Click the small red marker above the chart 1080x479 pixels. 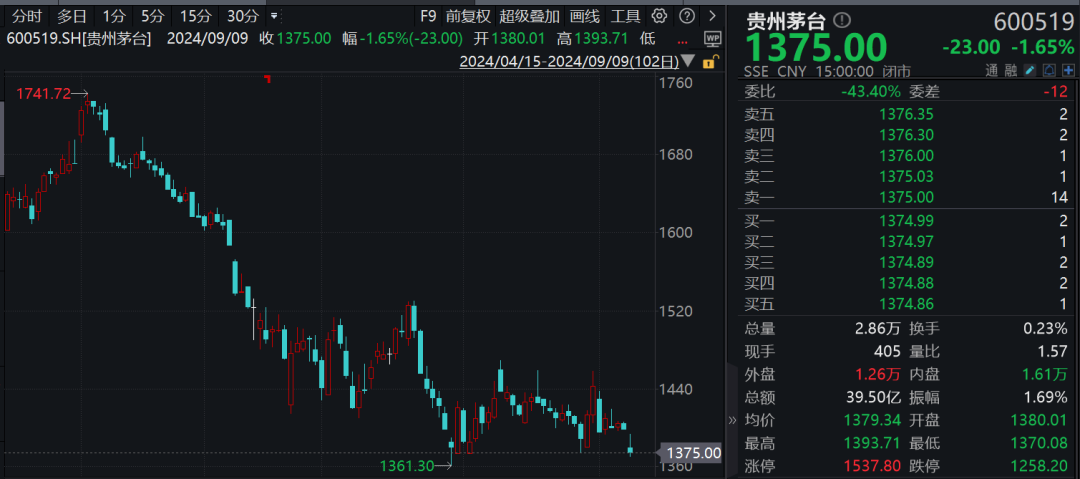[268, 79]
